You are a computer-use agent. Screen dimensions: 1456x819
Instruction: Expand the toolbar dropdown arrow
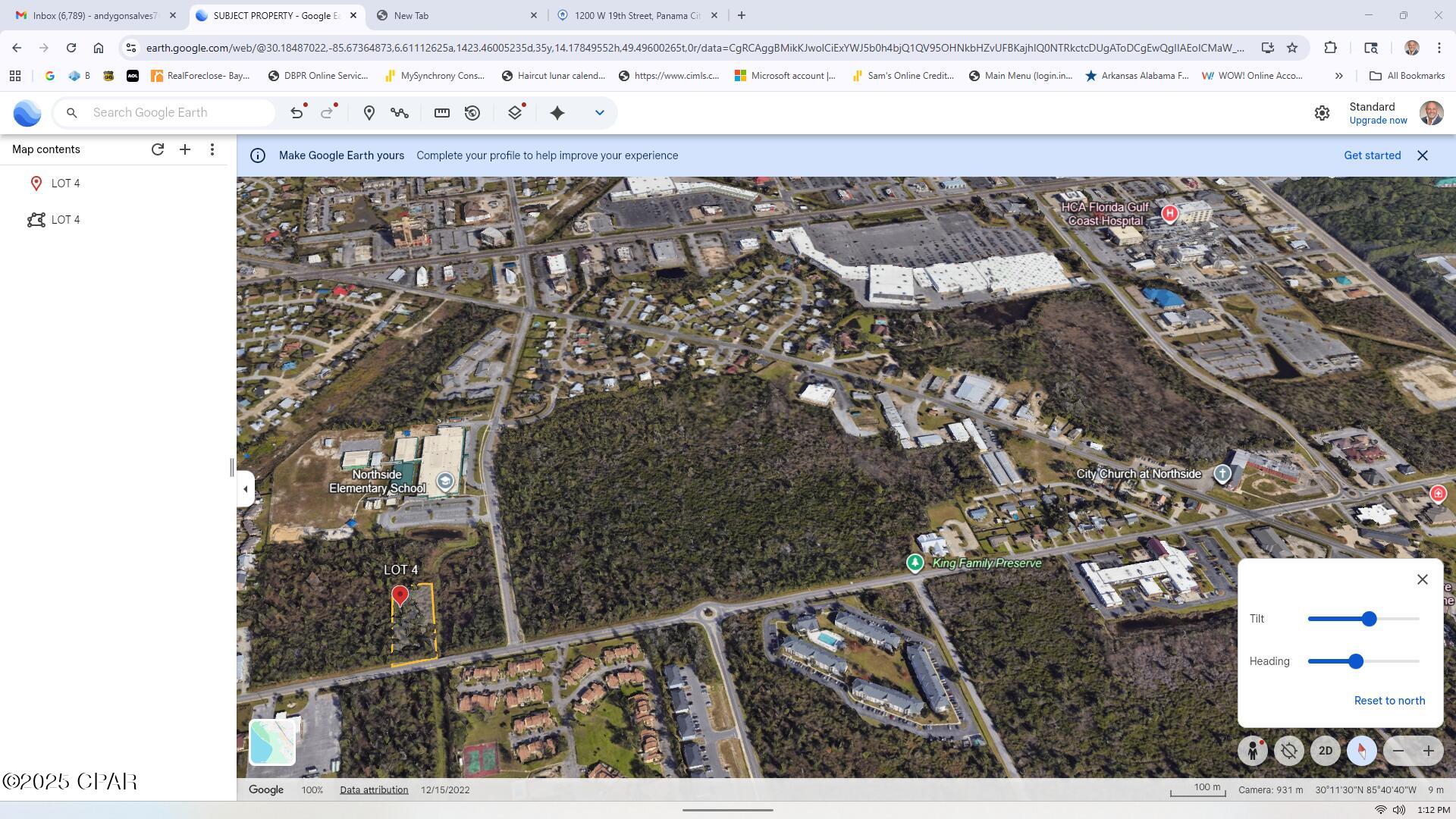[x=599, y=113]
